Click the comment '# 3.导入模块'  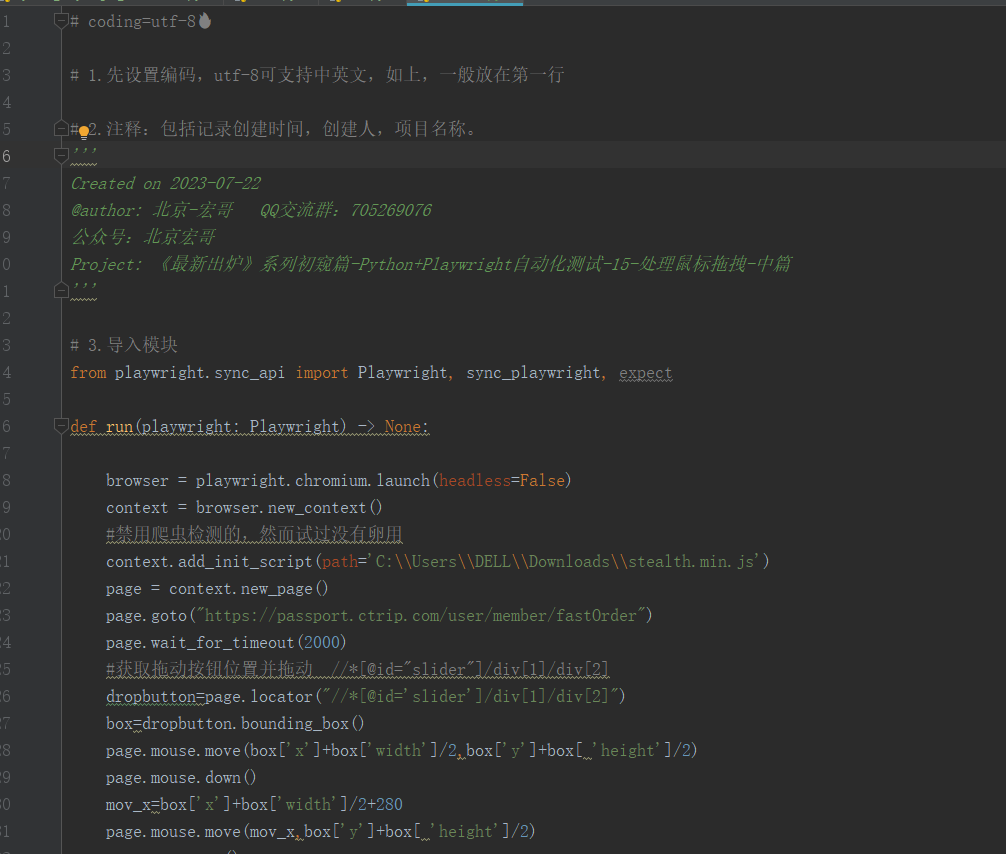tap(124, 345)
